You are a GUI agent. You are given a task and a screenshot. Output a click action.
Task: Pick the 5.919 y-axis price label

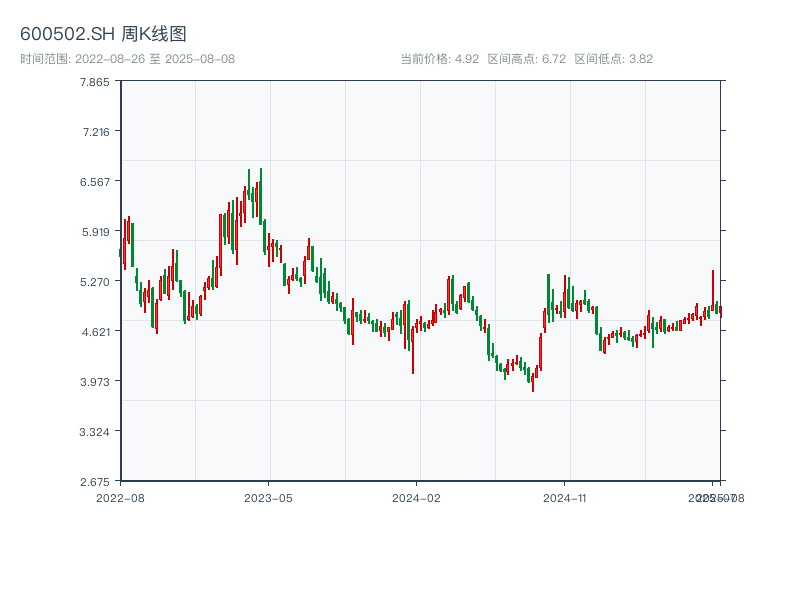coord(95,232)
